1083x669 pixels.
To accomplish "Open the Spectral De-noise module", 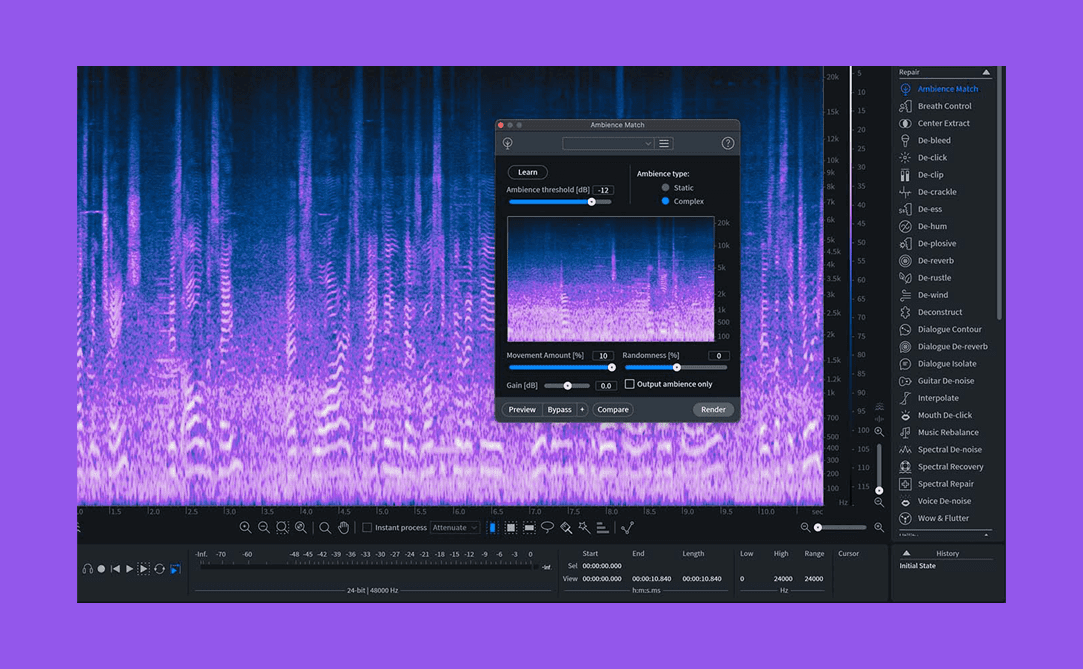I will point(948,449).
